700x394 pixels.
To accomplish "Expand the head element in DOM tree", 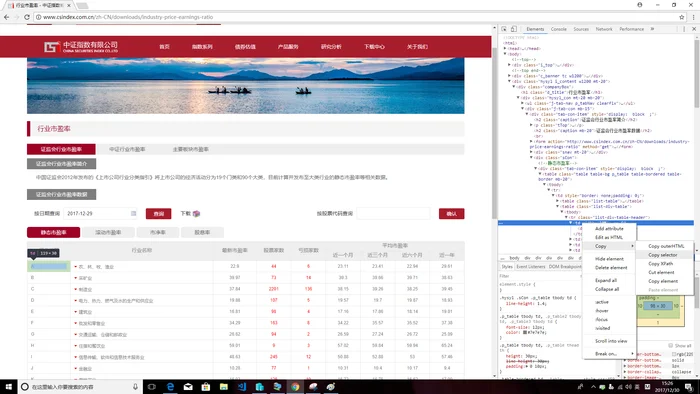I will pos(505,48).
